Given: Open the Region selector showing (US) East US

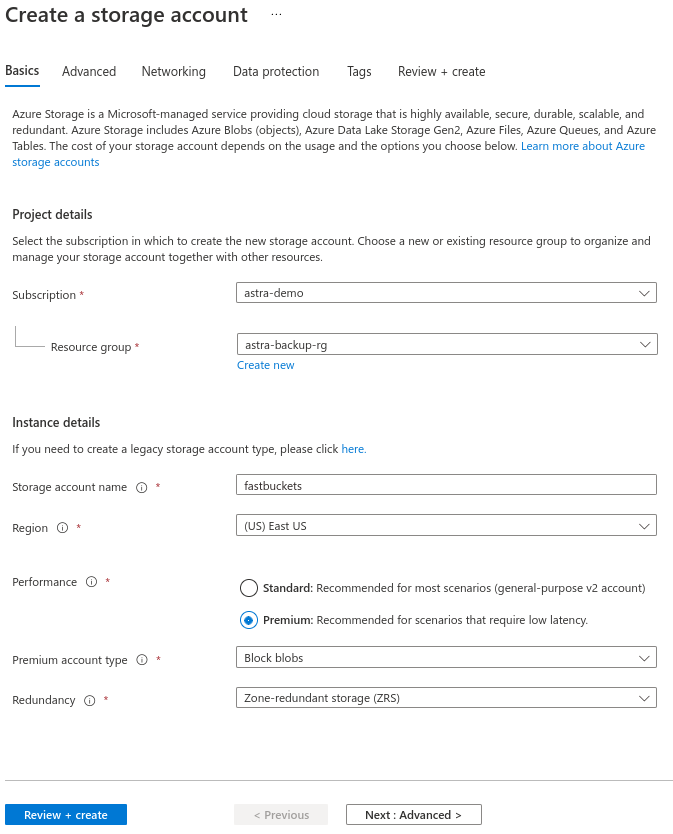Looking at the screenshot, I should tap(445, 525).
